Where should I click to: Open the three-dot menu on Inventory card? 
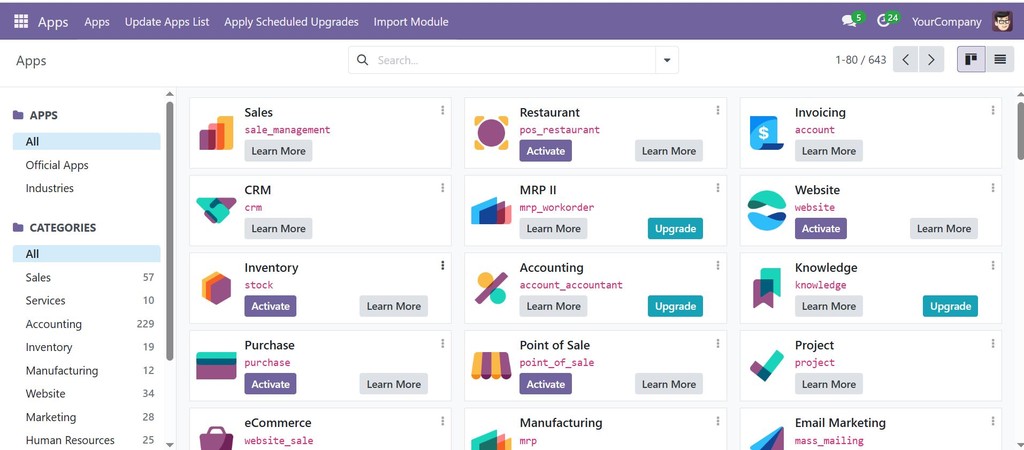[x=442, y=265]
